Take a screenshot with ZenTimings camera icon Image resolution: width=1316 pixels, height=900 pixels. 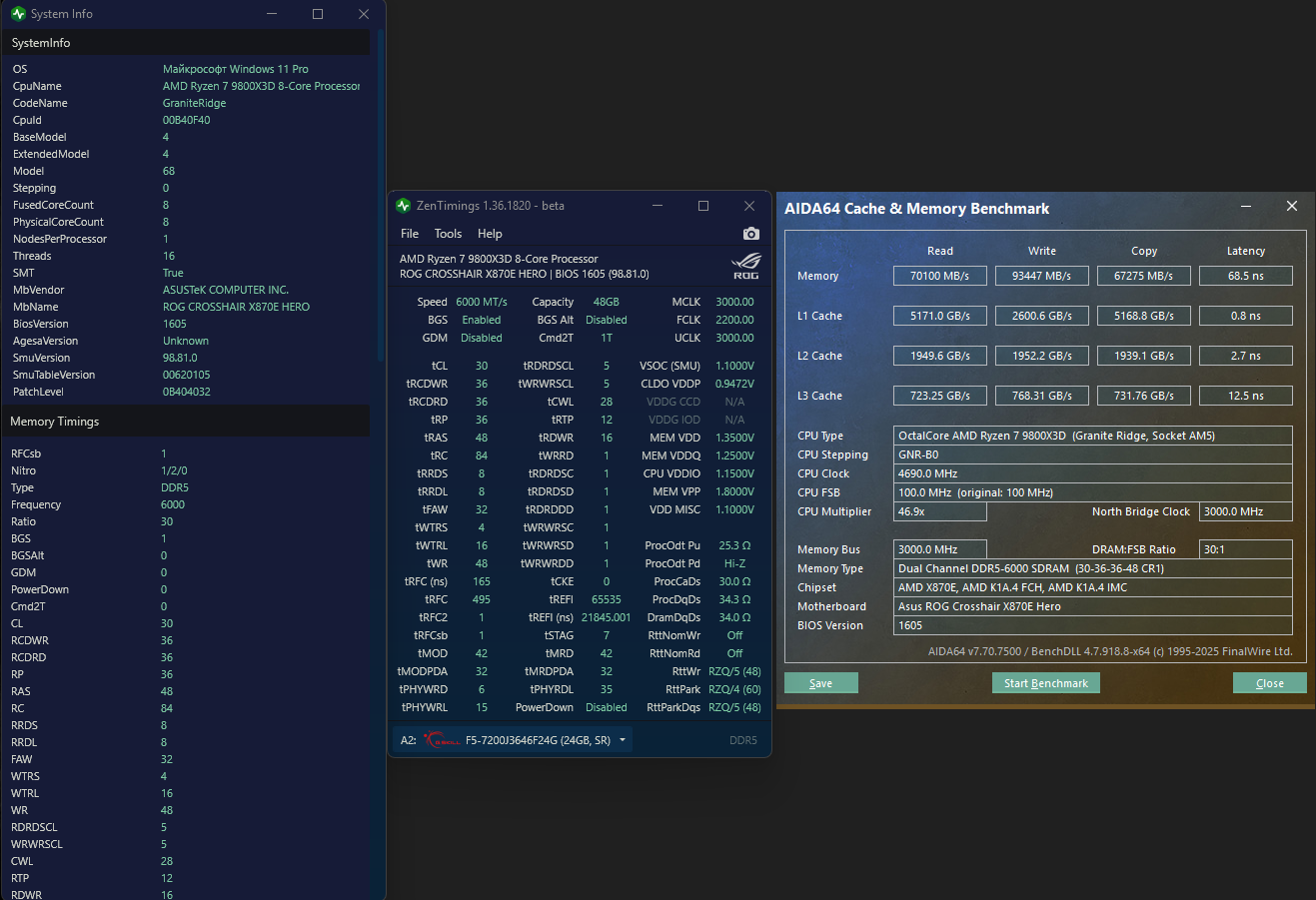tap(751, 234)
